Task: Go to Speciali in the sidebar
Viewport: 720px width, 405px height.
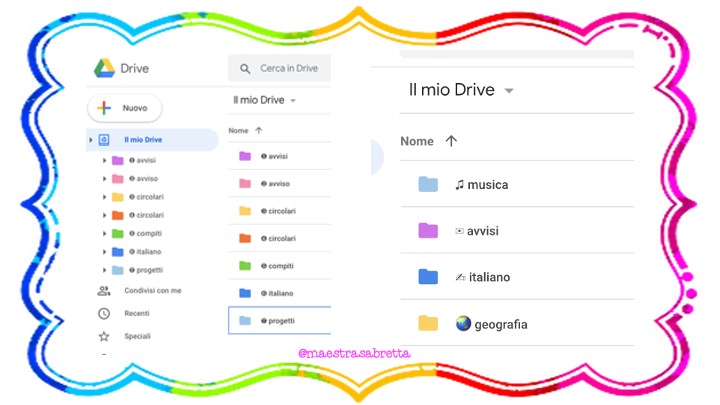Action: pos(137,336)
